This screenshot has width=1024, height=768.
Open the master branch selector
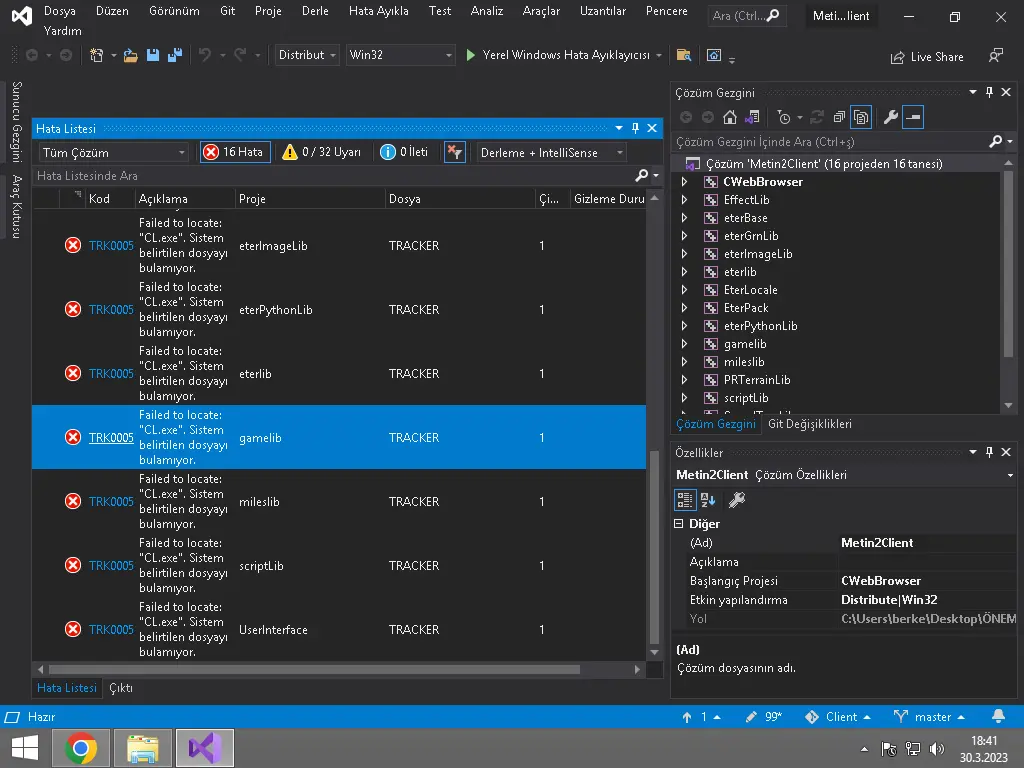click(x=929, y=716)
